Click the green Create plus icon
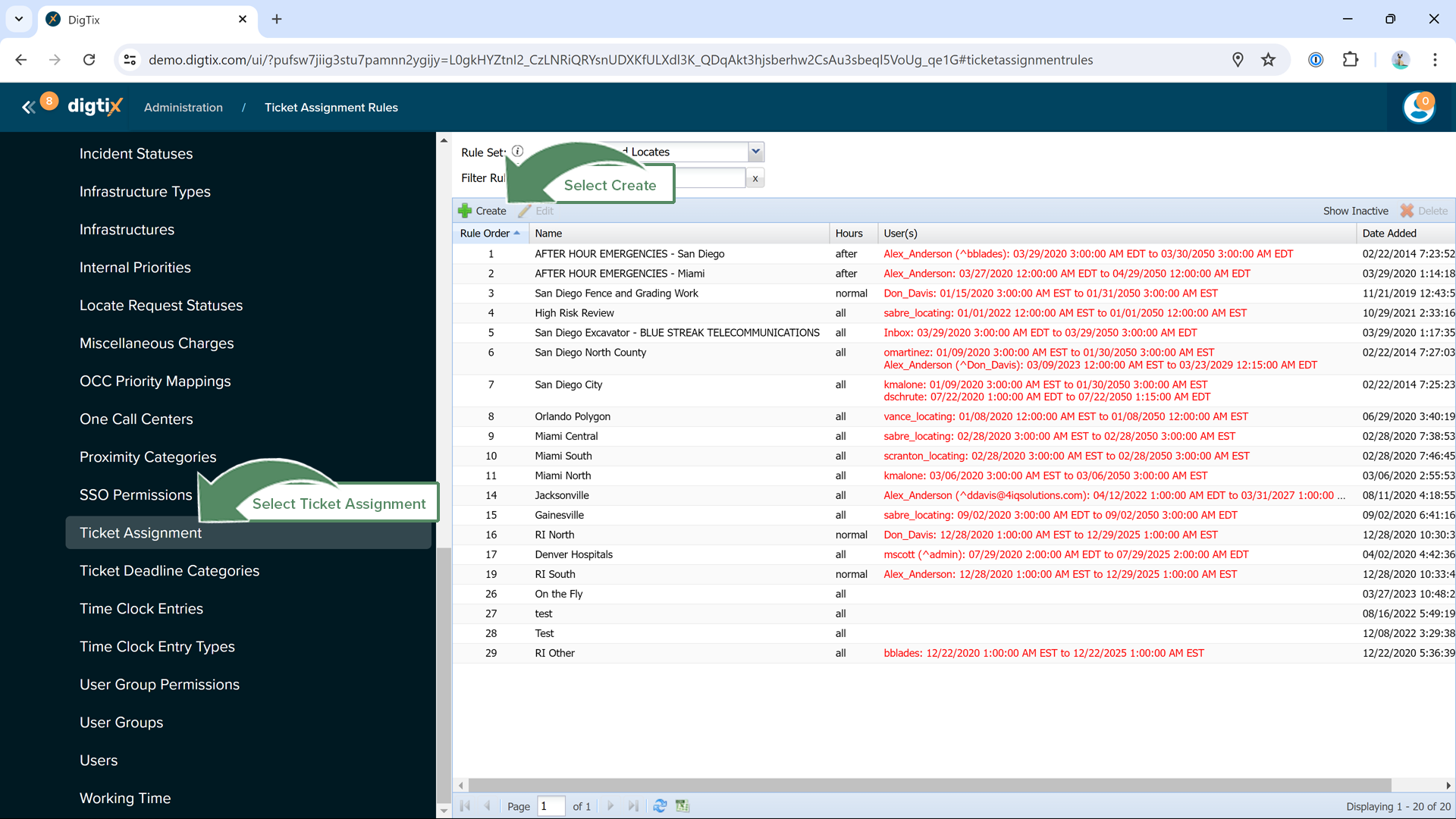The image size is (1456, 819). click(x=465, y=211)
